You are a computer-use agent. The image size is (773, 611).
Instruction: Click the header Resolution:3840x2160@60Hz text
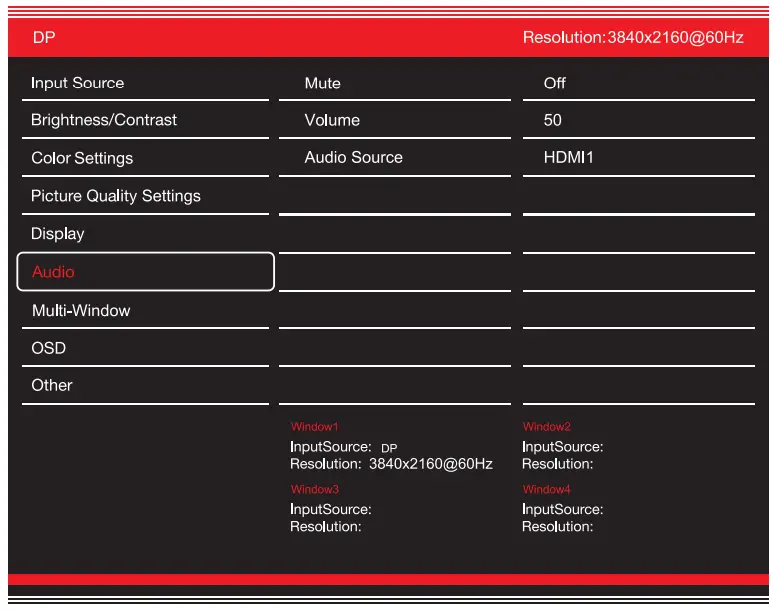click(633, 37)
